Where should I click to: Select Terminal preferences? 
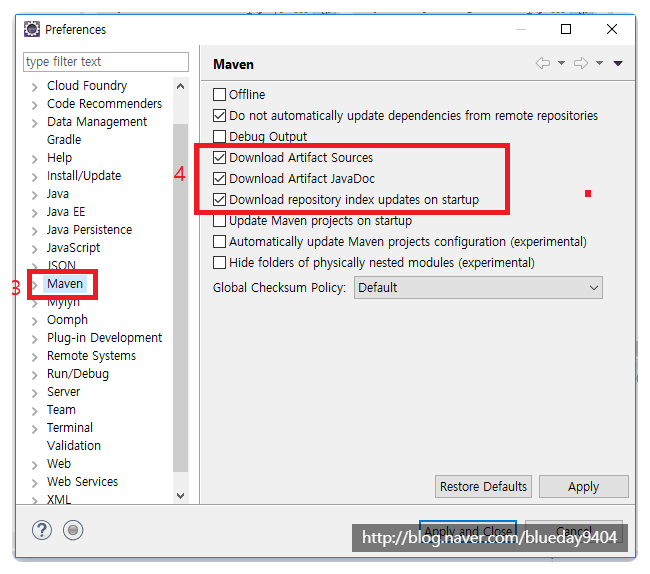point(70,428)
